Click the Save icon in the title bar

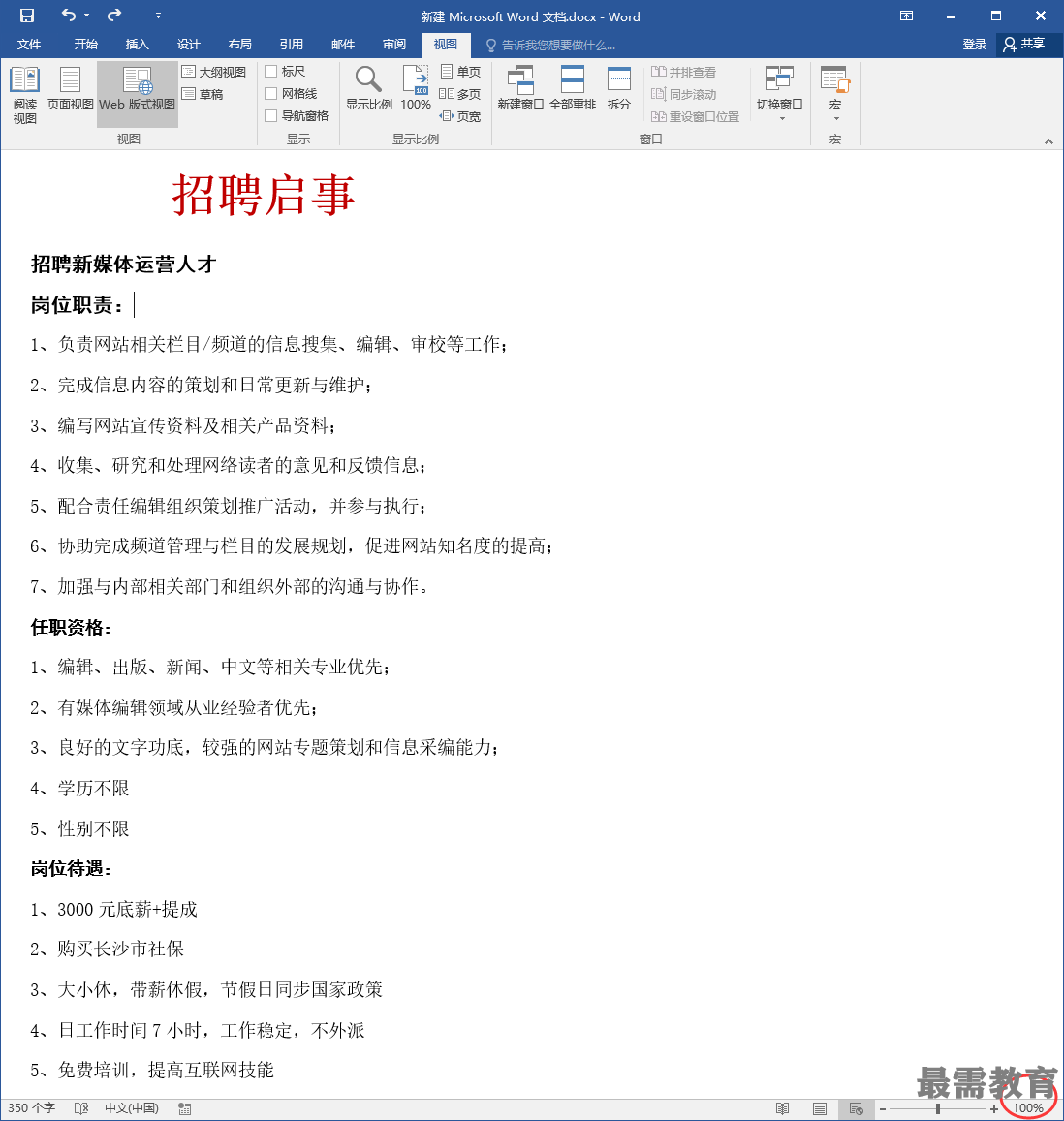point(26,16)
